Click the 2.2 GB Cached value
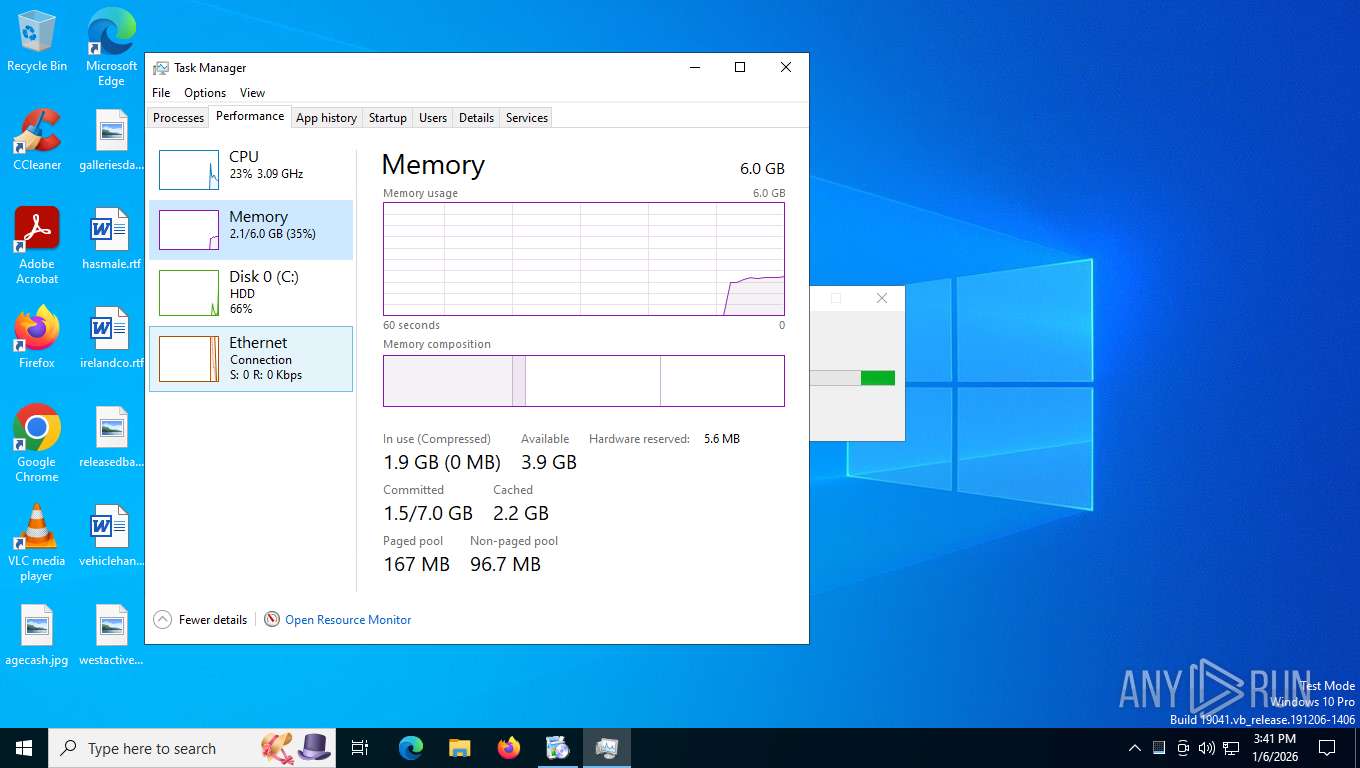This screenshot has width=1360, height=768. coord(521,513)
